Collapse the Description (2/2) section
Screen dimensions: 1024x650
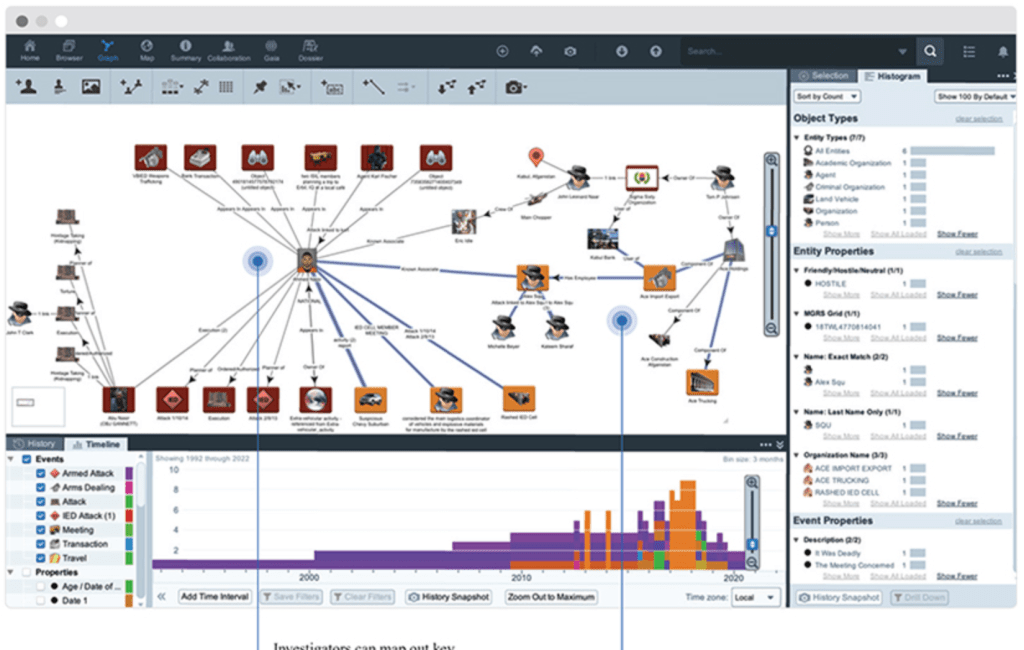(797, 540)
